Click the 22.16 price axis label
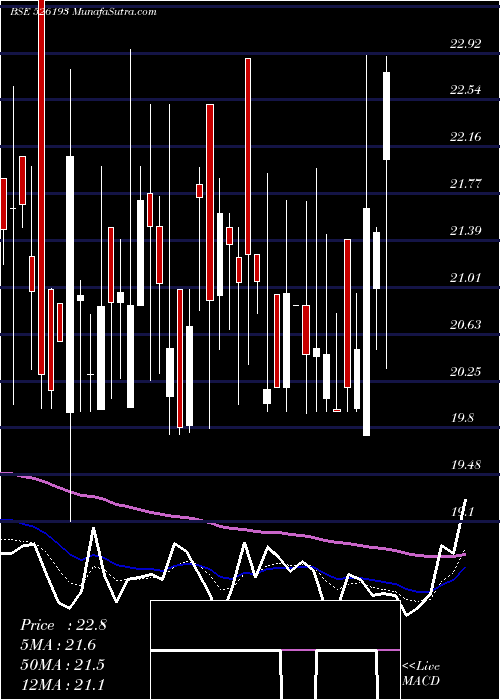The height and width of the screenshot is (700, 500). (x=466, y=137)
